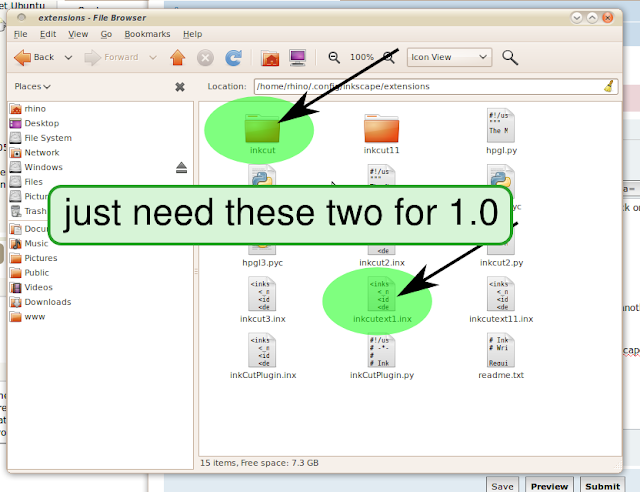Go up to parent folder arrow
The image size is (640, 492).
coord(178,58)
